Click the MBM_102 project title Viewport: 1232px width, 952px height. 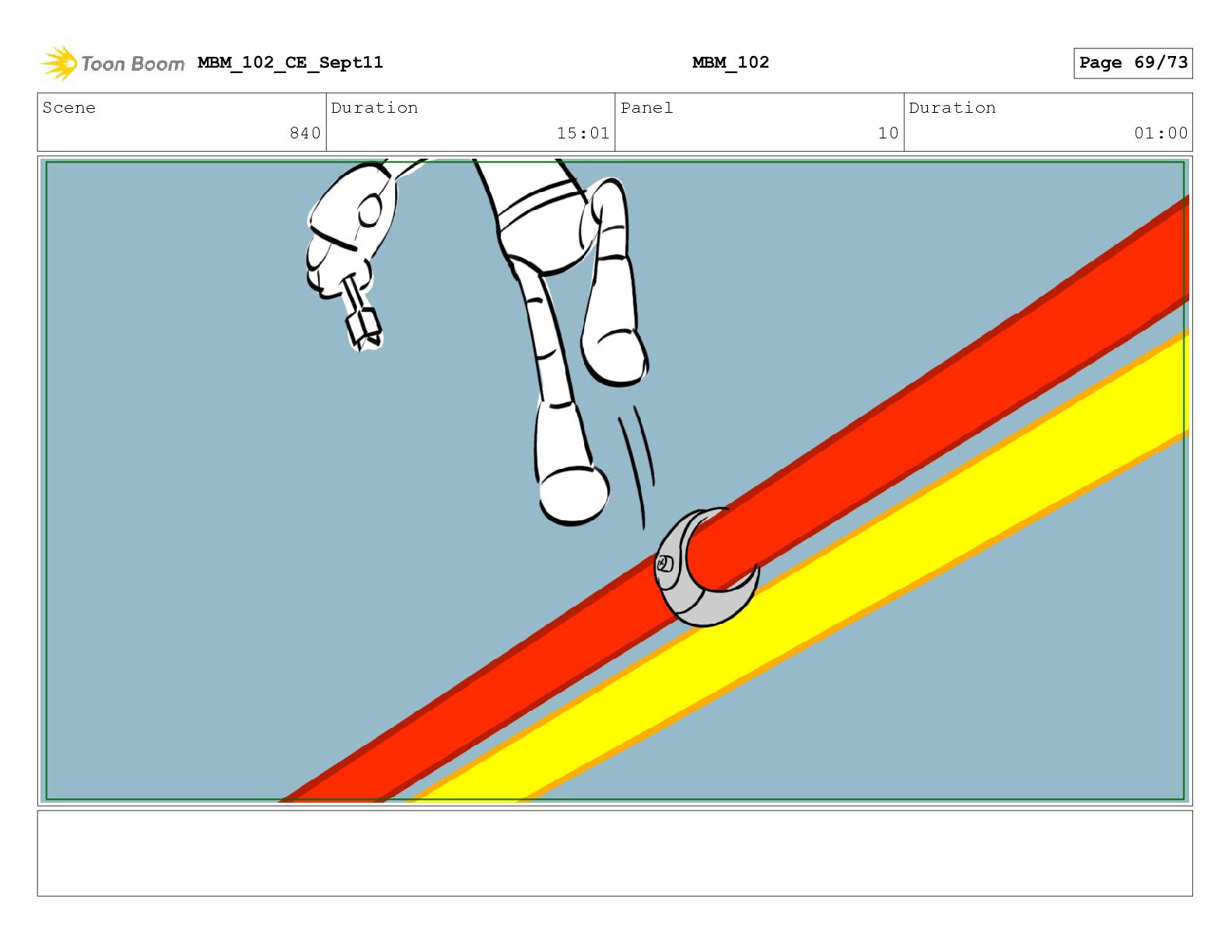tap(730, 62)
